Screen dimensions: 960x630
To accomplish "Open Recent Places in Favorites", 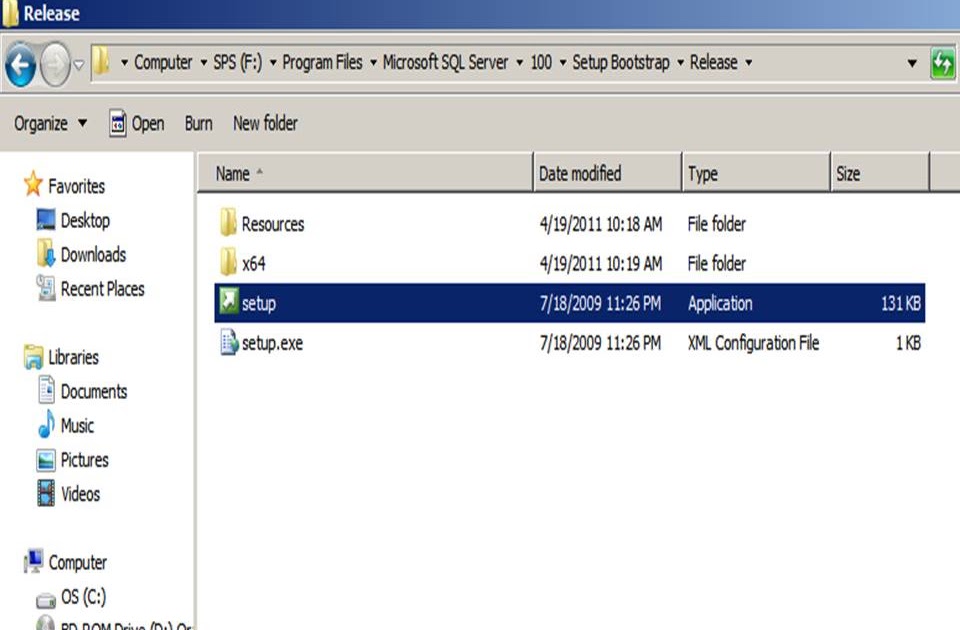I will (102, 289).
